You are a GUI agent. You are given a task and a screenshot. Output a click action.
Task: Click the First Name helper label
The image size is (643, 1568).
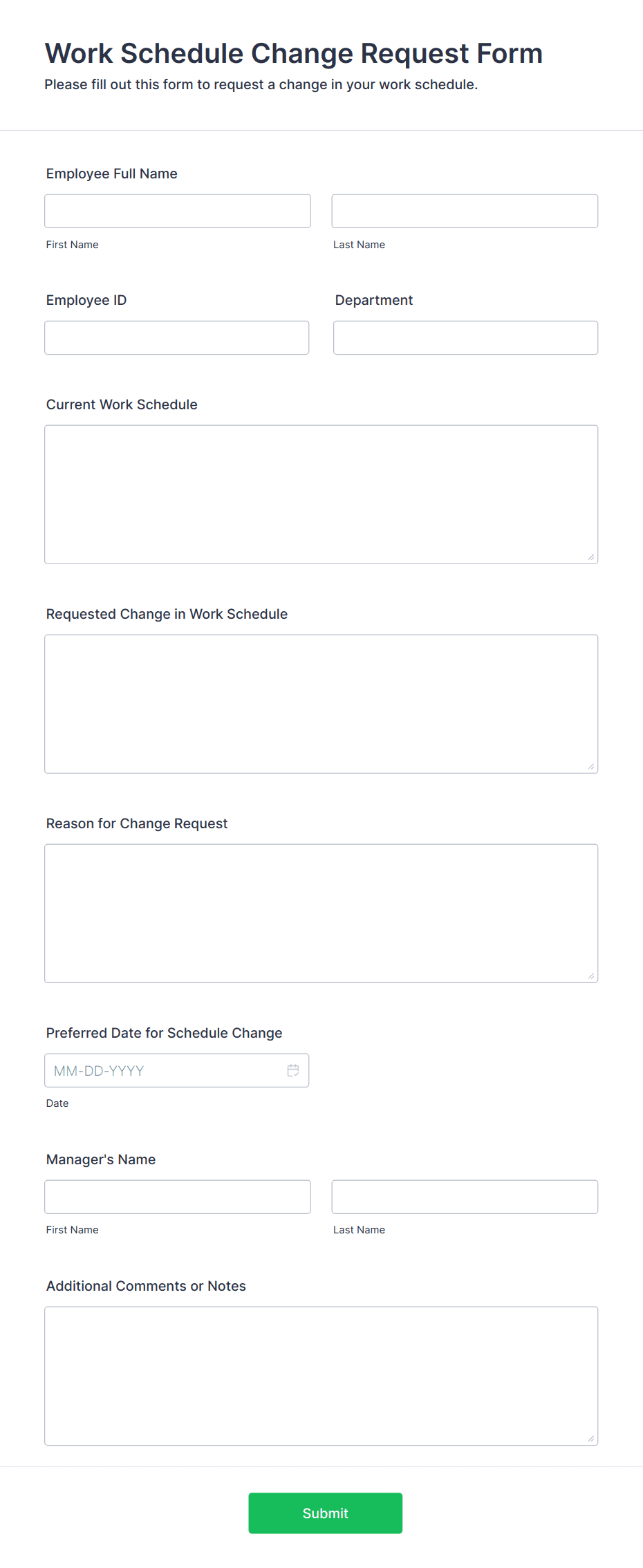pos(72,244)
